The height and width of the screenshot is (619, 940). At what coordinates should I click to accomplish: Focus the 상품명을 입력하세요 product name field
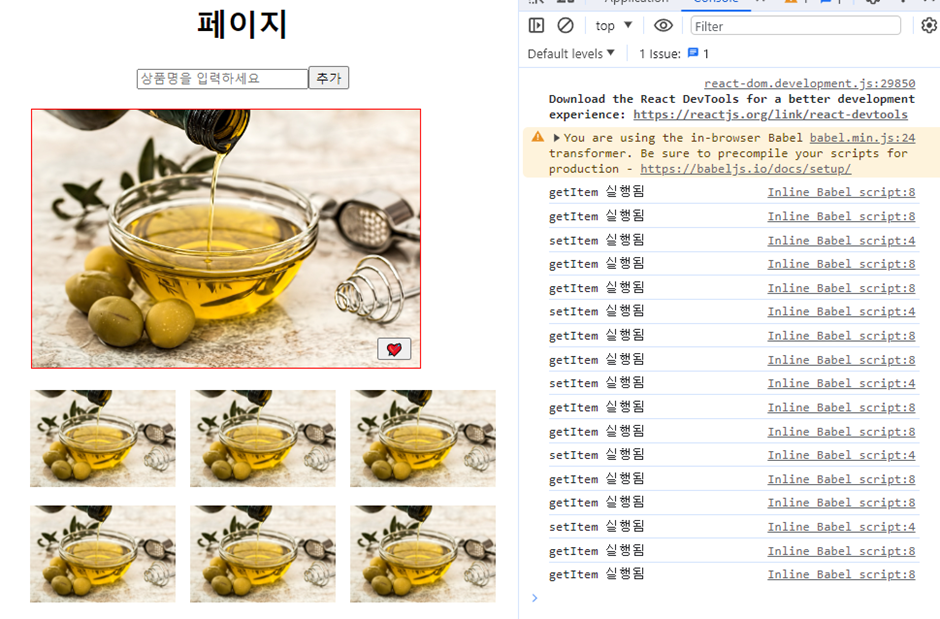pyautogui.click(x=222, y=78)
